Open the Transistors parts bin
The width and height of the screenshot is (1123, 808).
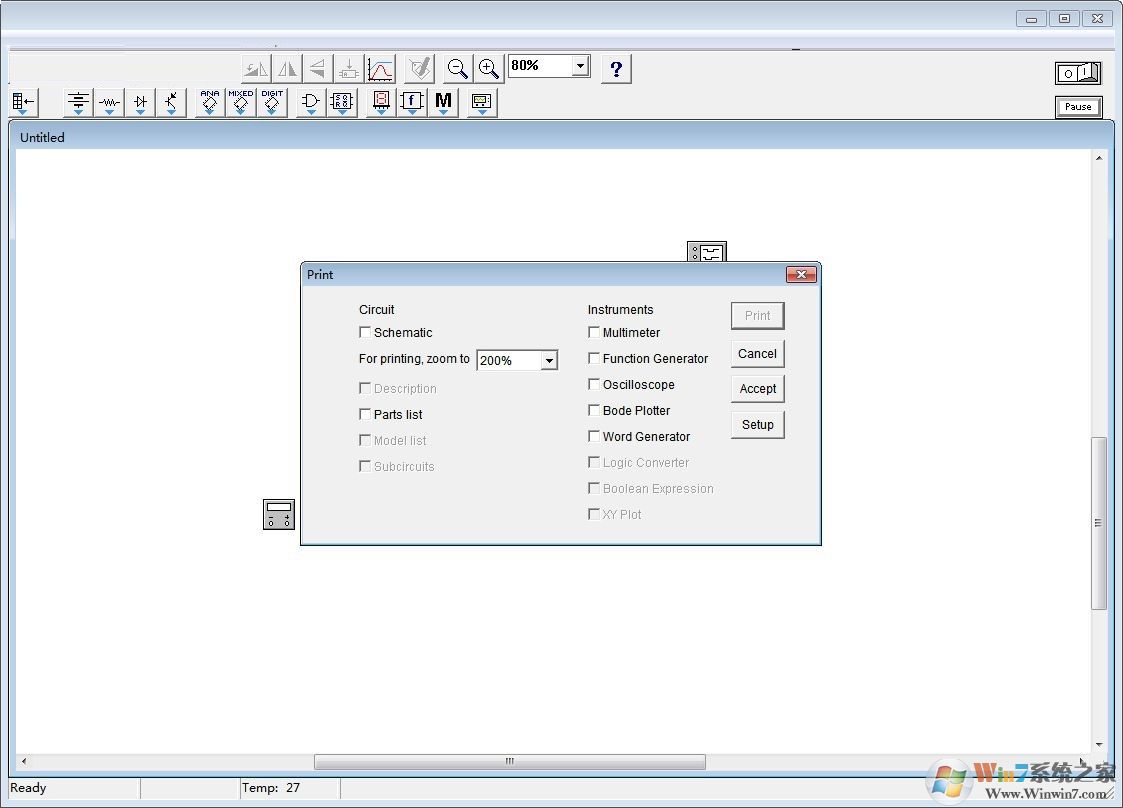coord(171,102)
